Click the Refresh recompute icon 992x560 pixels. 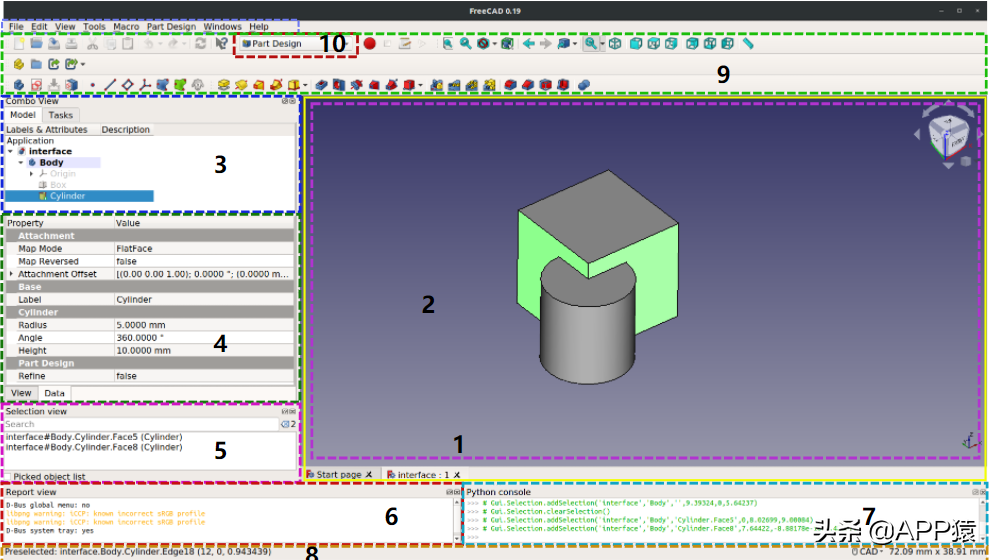[x=200, y=44]
